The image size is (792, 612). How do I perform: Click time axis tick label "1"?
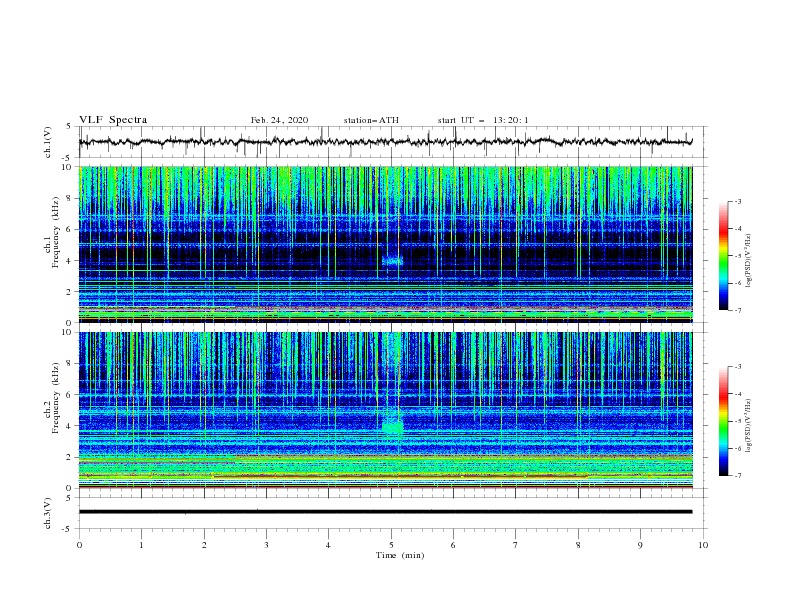[x=141, y=545]
